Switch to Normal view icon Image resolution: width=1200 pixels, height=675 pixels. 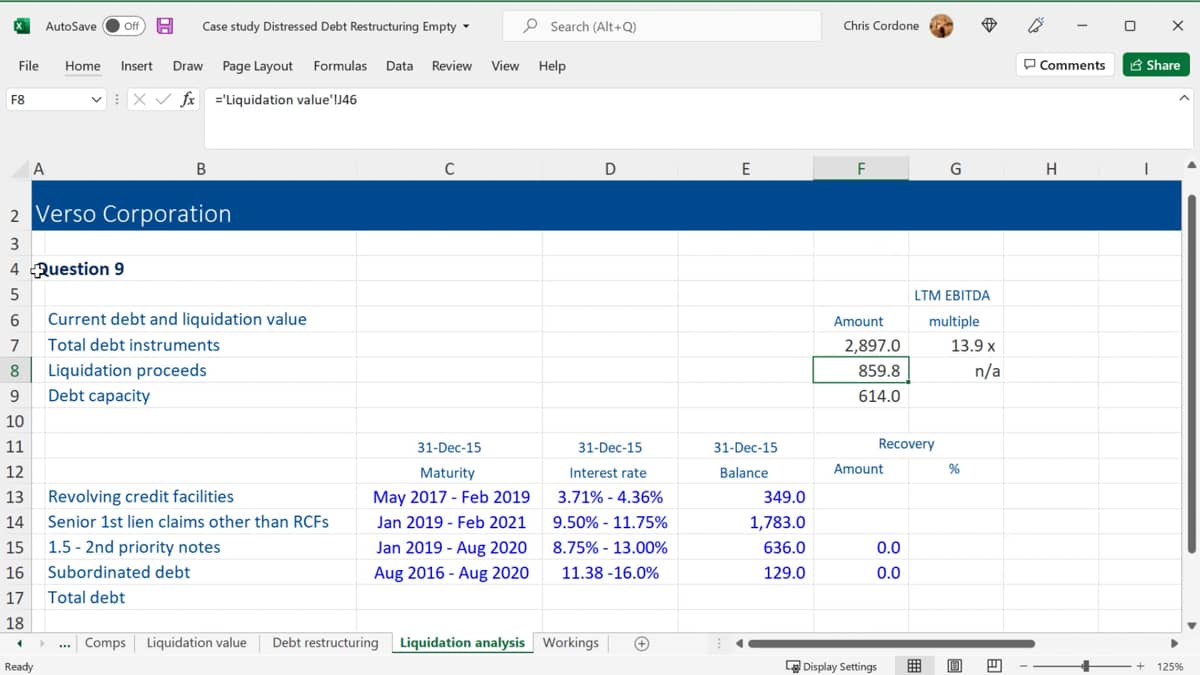pos(914,666)
